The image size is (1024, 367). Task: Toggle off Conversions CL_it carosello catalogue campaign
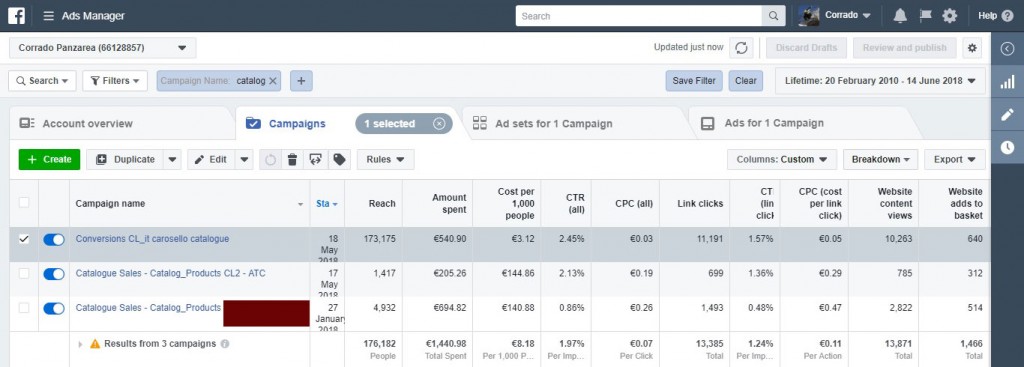click(54, 240)
